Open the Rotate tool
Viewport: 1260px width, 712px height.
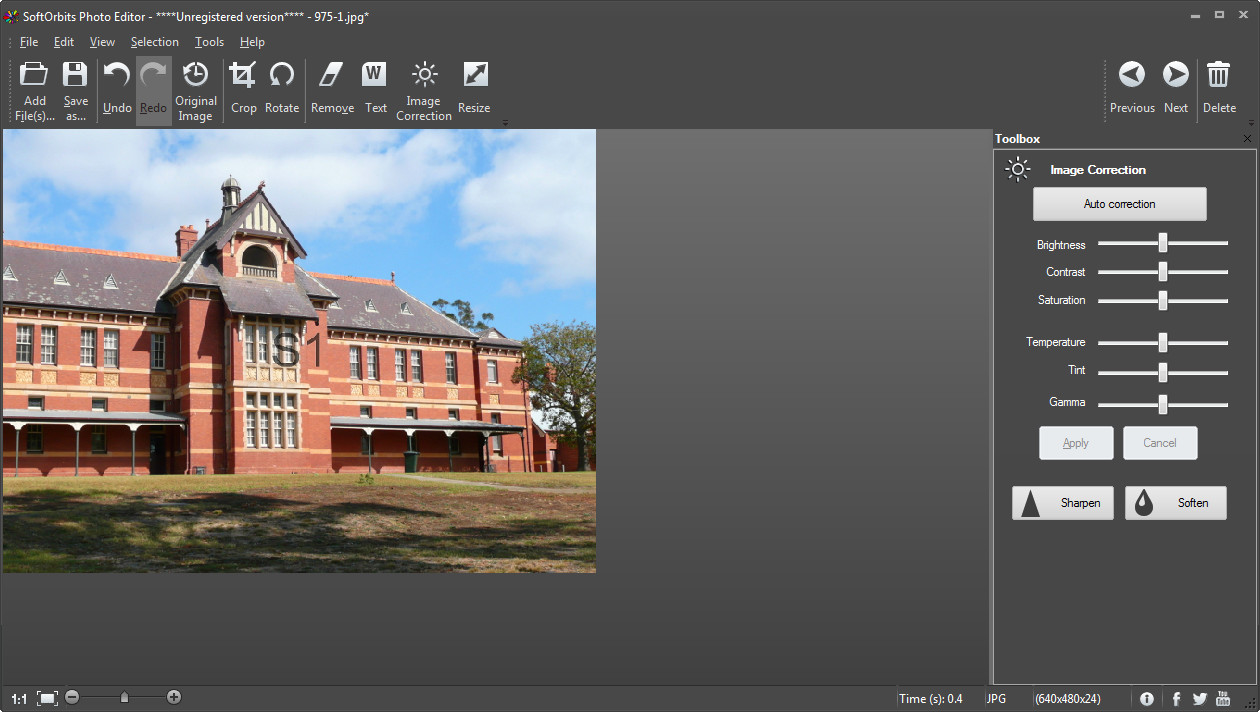(281, 88)
